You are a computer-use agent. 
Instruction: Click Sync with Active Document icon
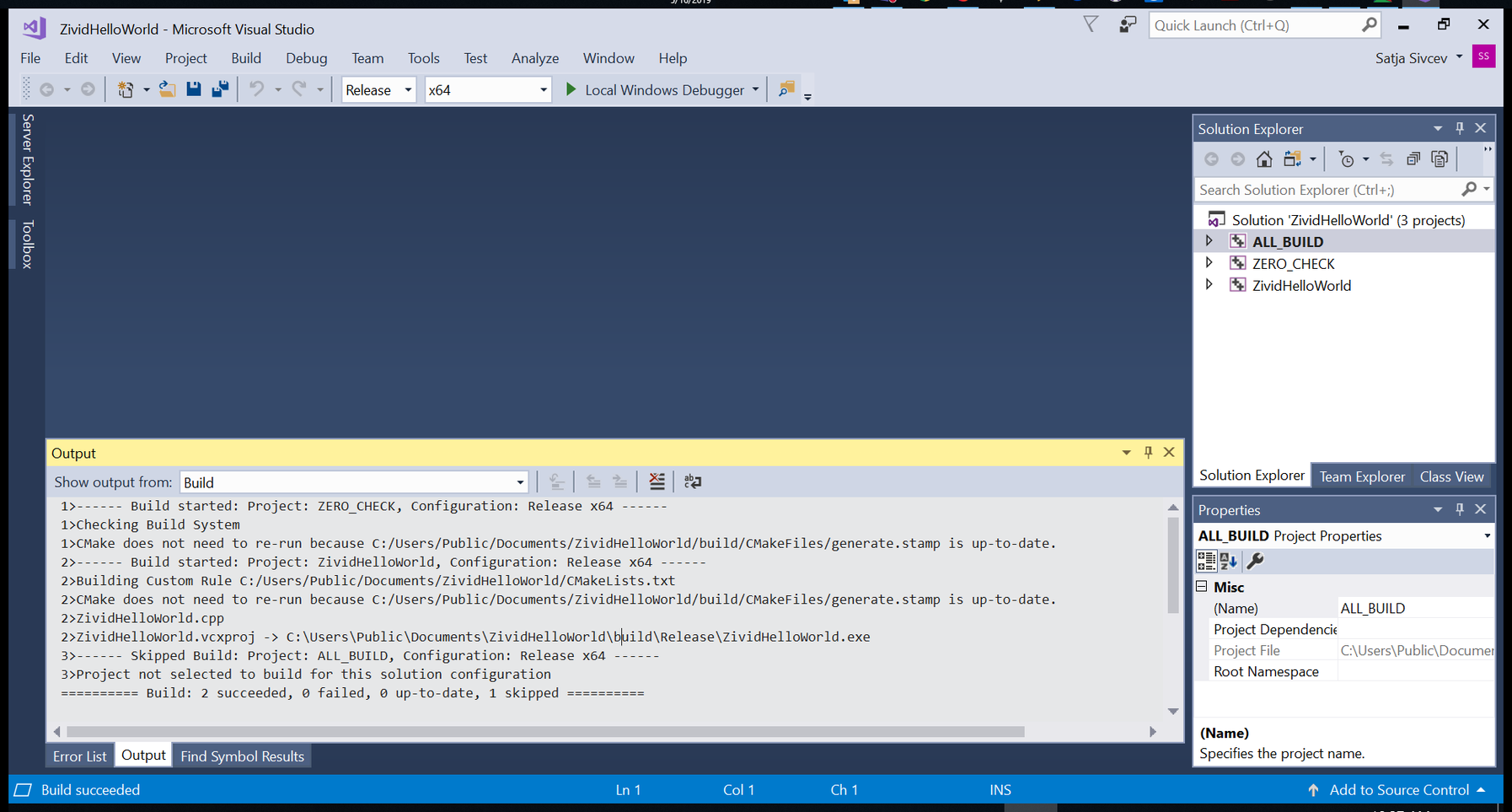1386,159
